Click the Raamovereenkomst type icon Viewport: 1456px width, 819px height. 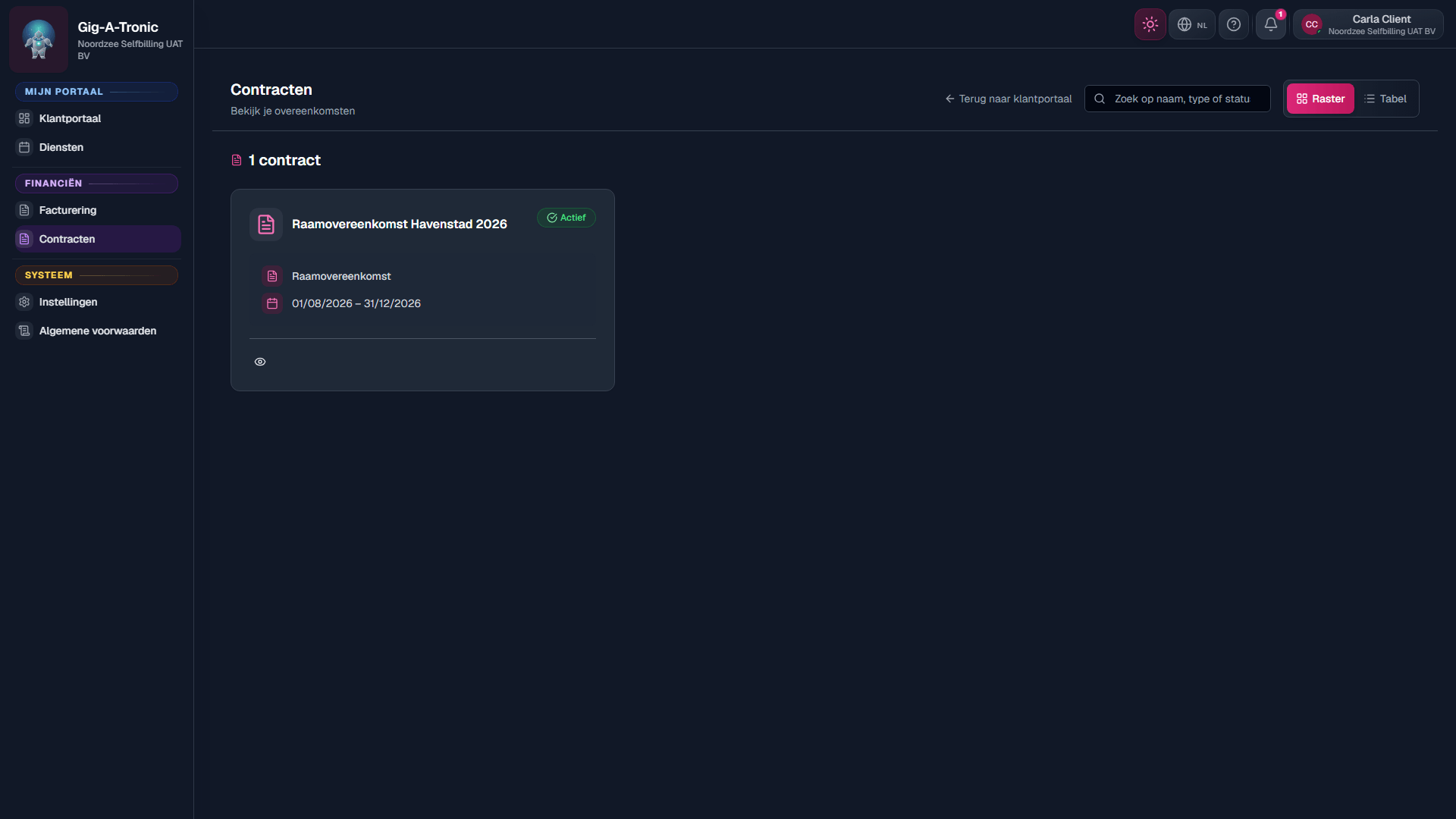[272, 276]
